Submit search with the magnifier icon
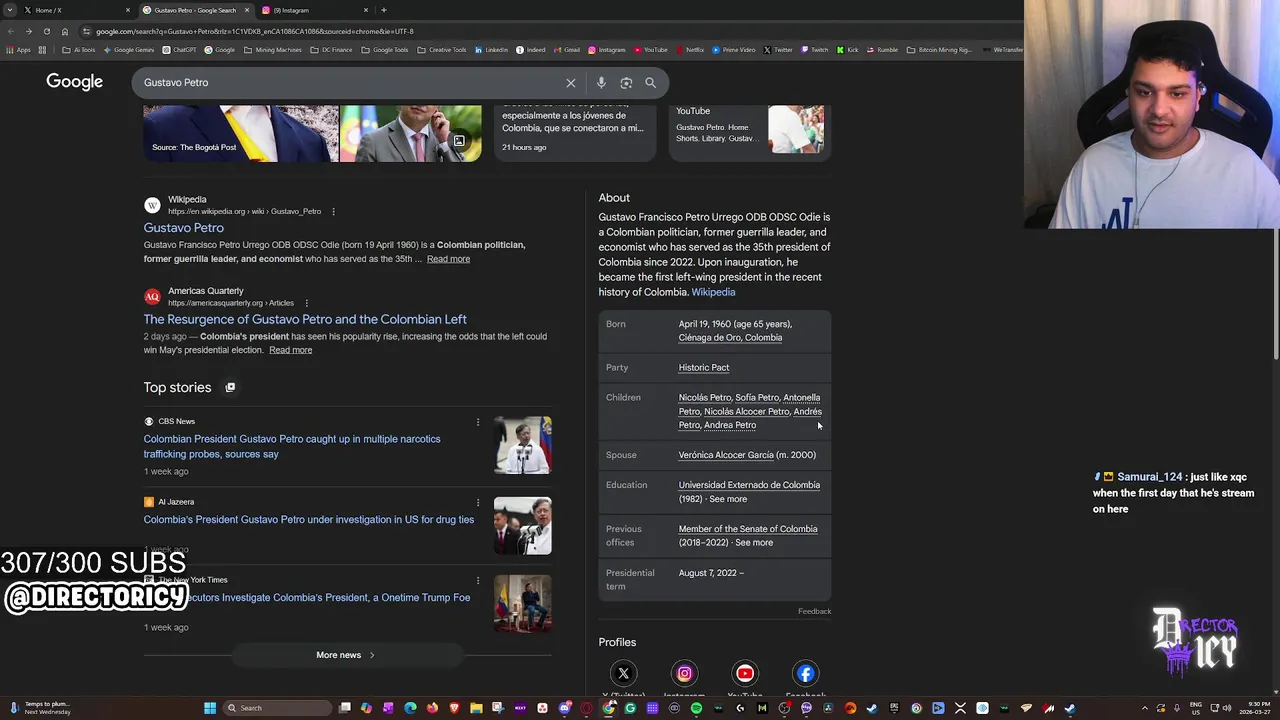Screen dimensions: 1280x720 pos(650,83)
